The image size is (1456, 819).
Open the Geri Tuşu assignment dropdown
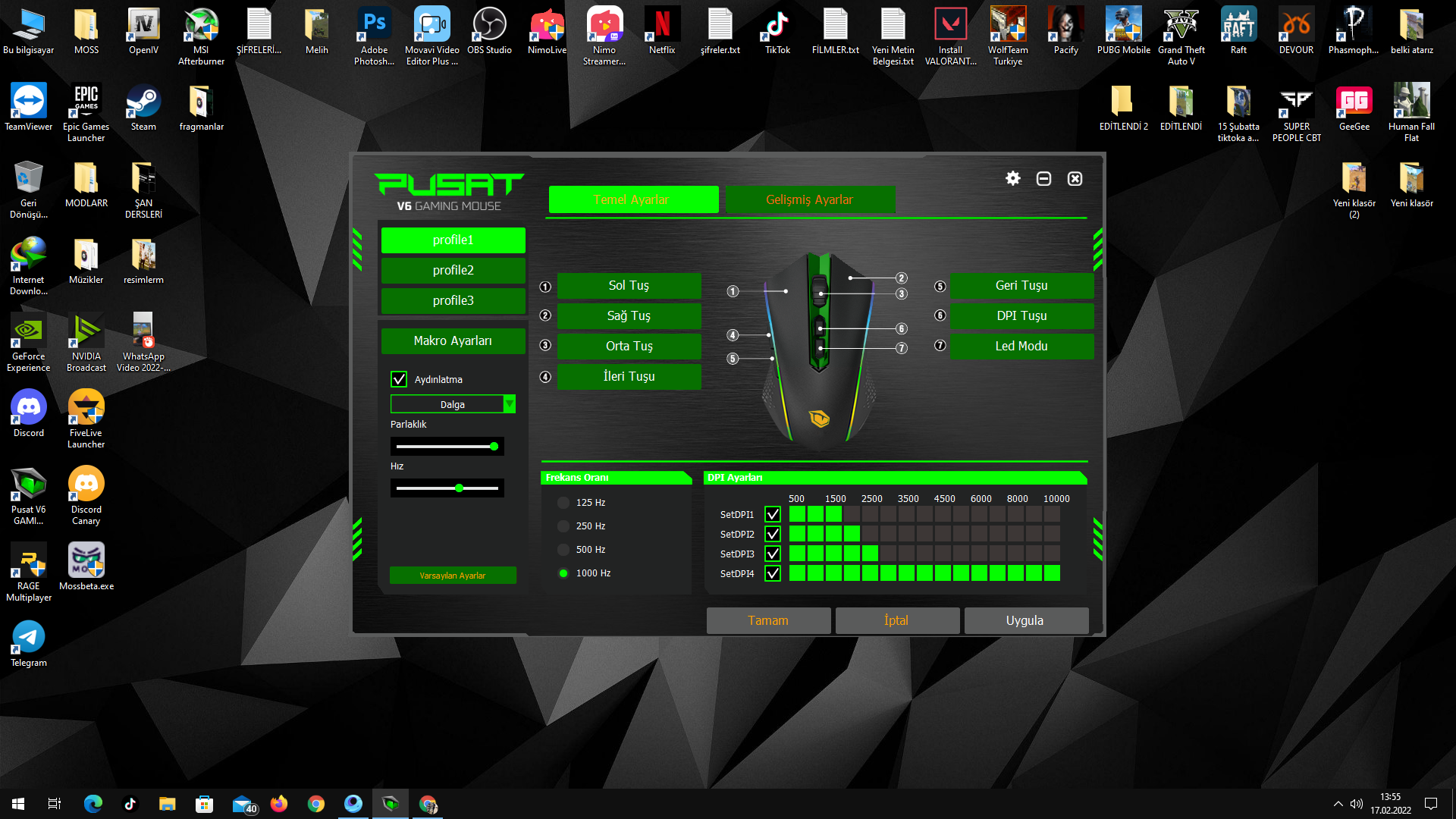pos(1021,285)
